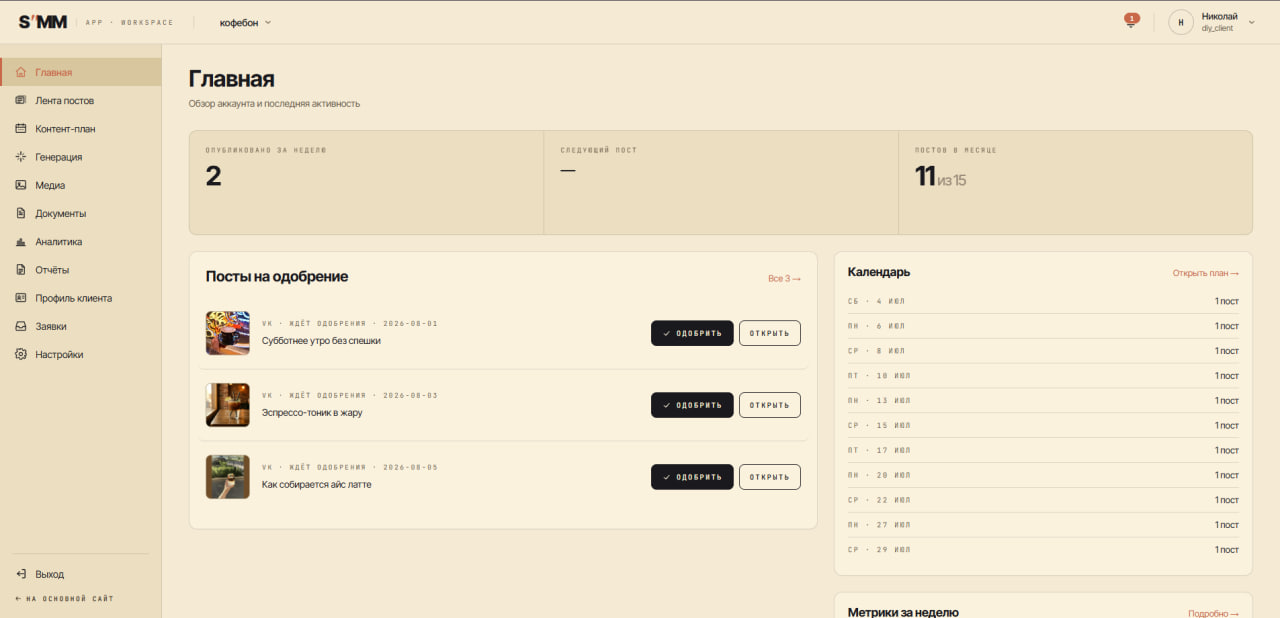Click Открыть план link in calendar
The height and width of the screenshot is (618, 1280).
coord(1205,273)
